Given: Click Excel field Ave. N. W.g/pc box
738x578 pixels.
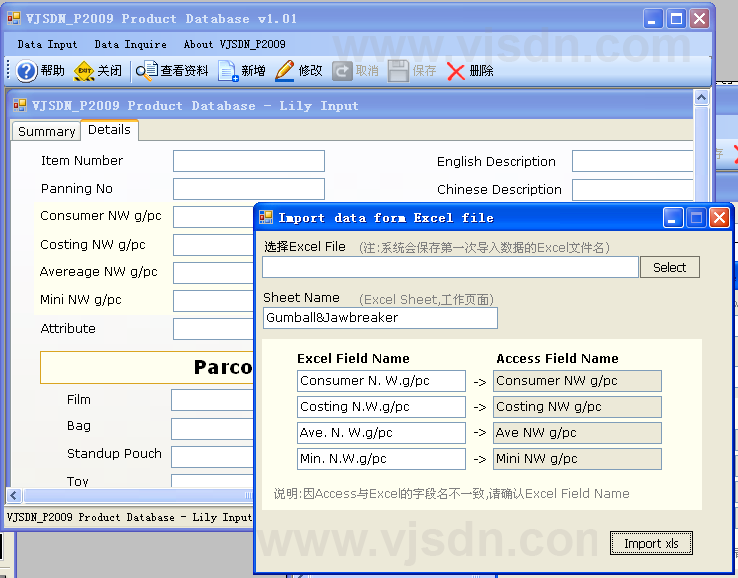Looking at the screenshot, I should click(x=381, y=433).
